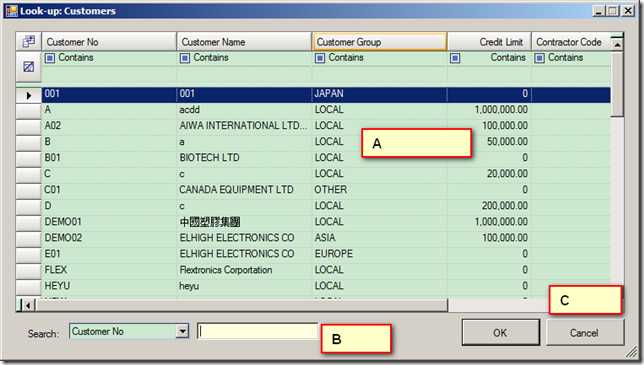Click the Customer Name filter text cell
644x365 pixels.
(x=244, y=75)
